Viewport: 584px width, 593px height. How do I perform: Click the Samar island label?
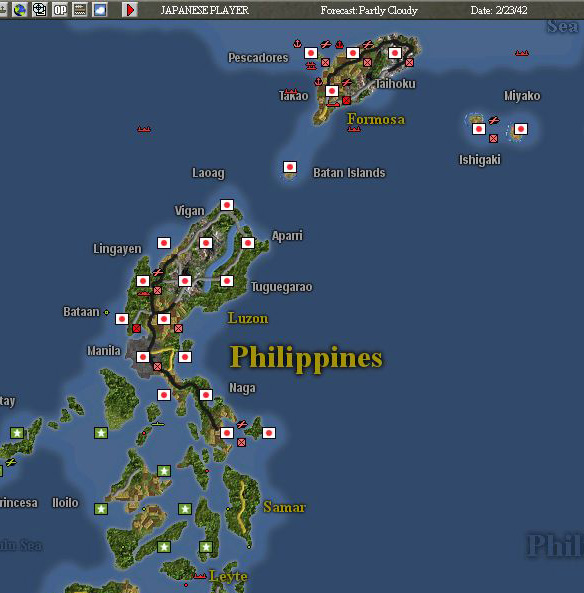[x=284, y=507]
